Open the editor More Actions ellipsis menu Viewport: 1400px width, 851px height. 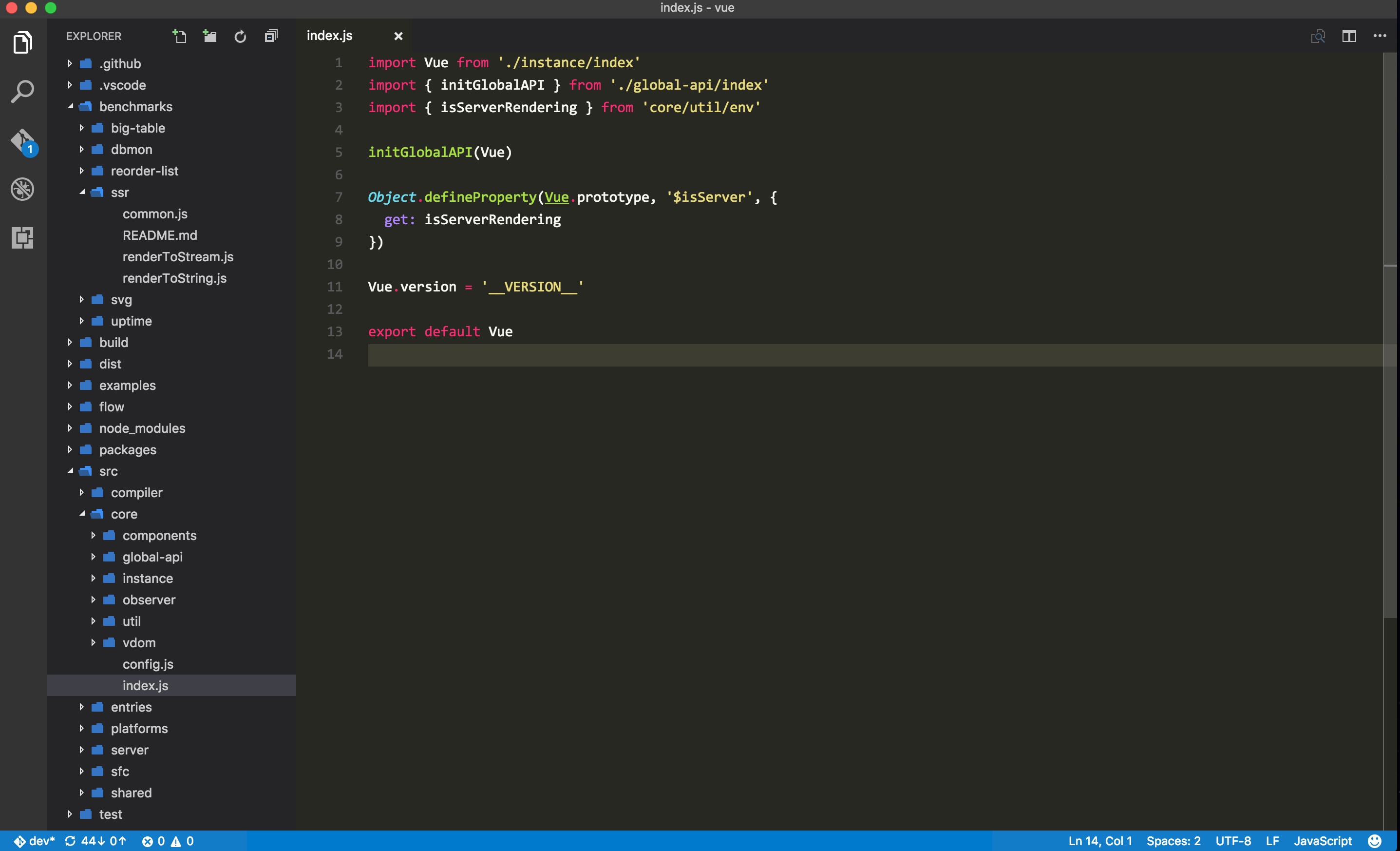click(1380, 36)
